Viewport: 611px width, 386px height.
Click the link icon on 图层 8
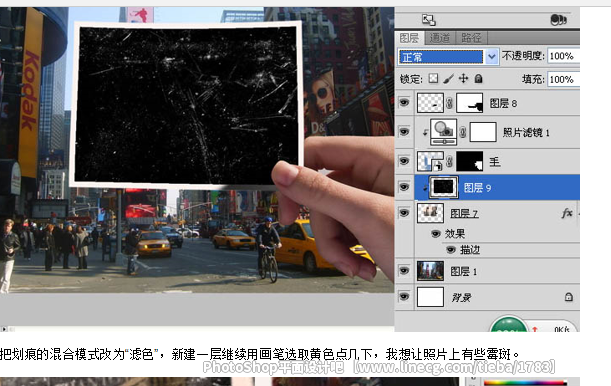(450, 103)
